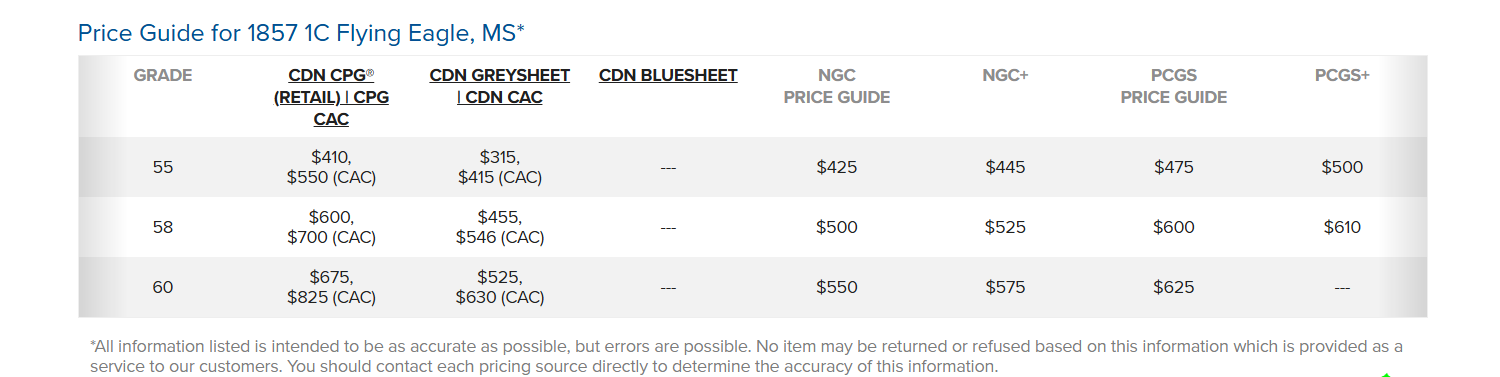1500x377 pixels.
Task: Open the CDN Greysheet | CDN CAC link
Action: [x=500, y=86]
